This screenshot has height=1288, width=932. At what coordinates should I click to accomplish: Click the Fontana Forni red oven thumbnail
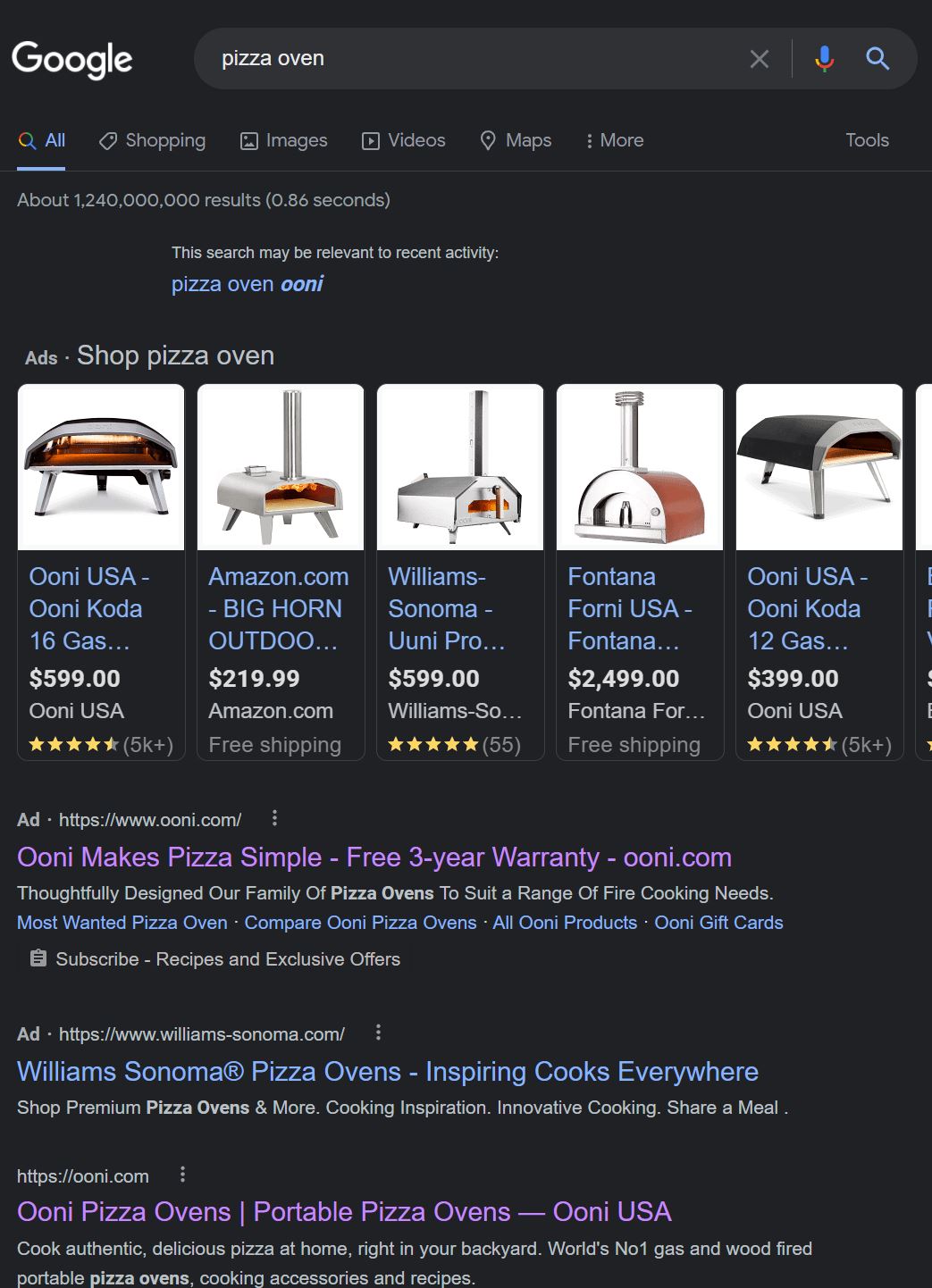coord(640,467)
